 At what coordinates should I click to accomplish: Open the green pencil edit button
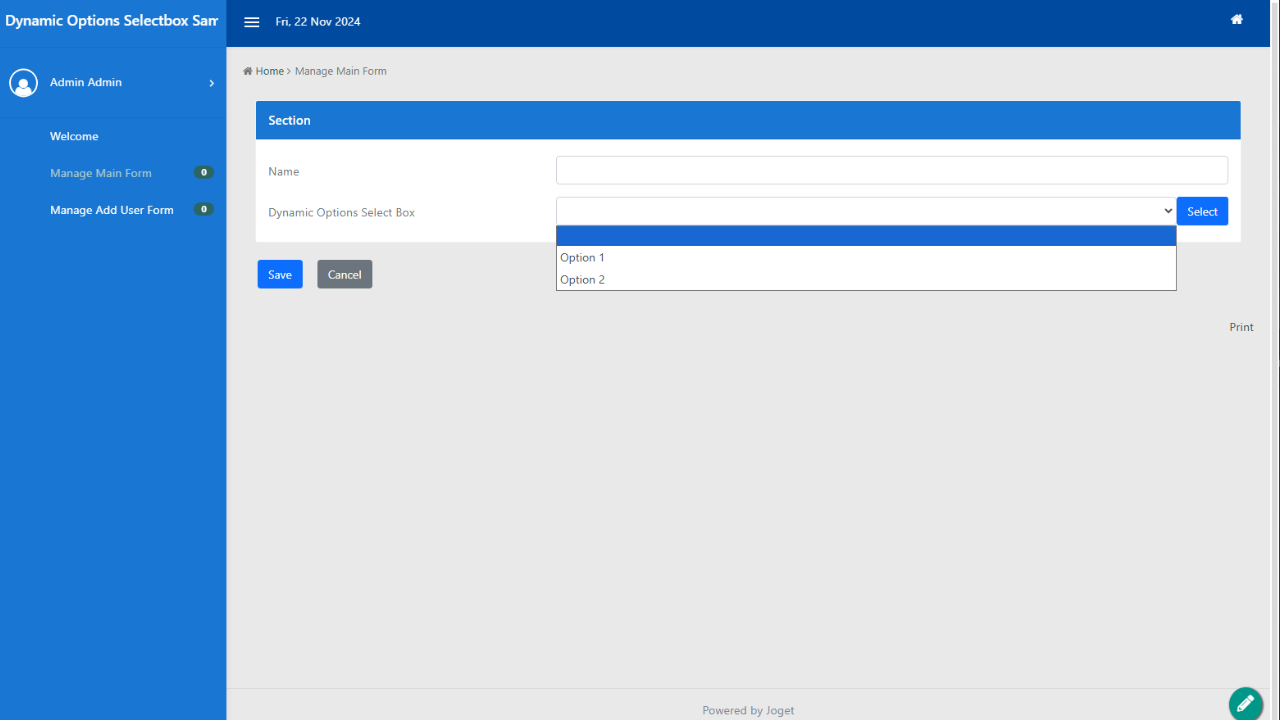1245,703
